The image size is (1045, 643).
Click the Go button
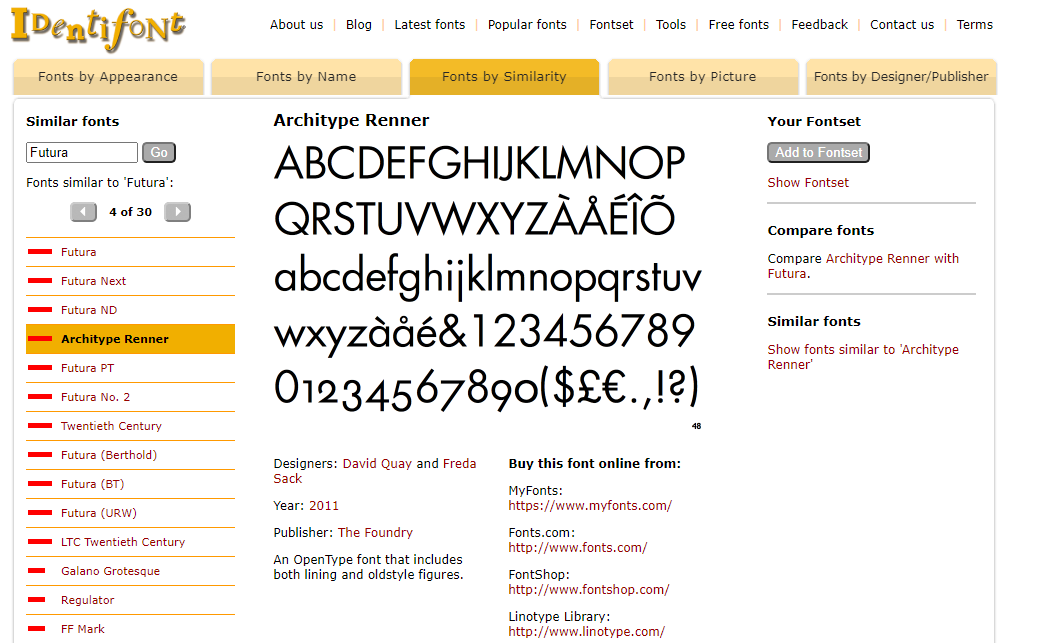159,153
